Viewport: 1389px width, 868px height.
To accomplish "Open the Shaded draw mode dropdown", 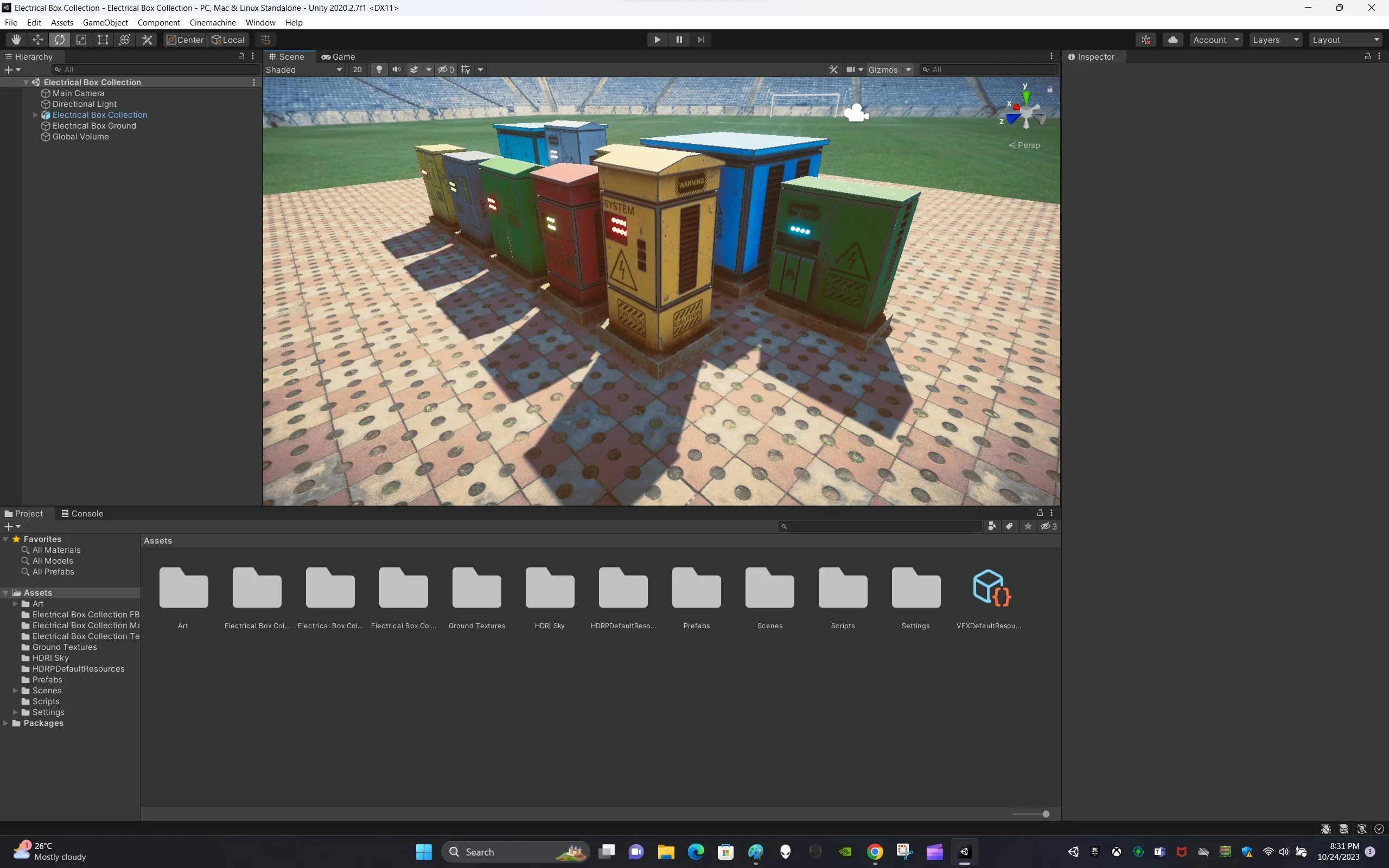I will click(304, 69).
